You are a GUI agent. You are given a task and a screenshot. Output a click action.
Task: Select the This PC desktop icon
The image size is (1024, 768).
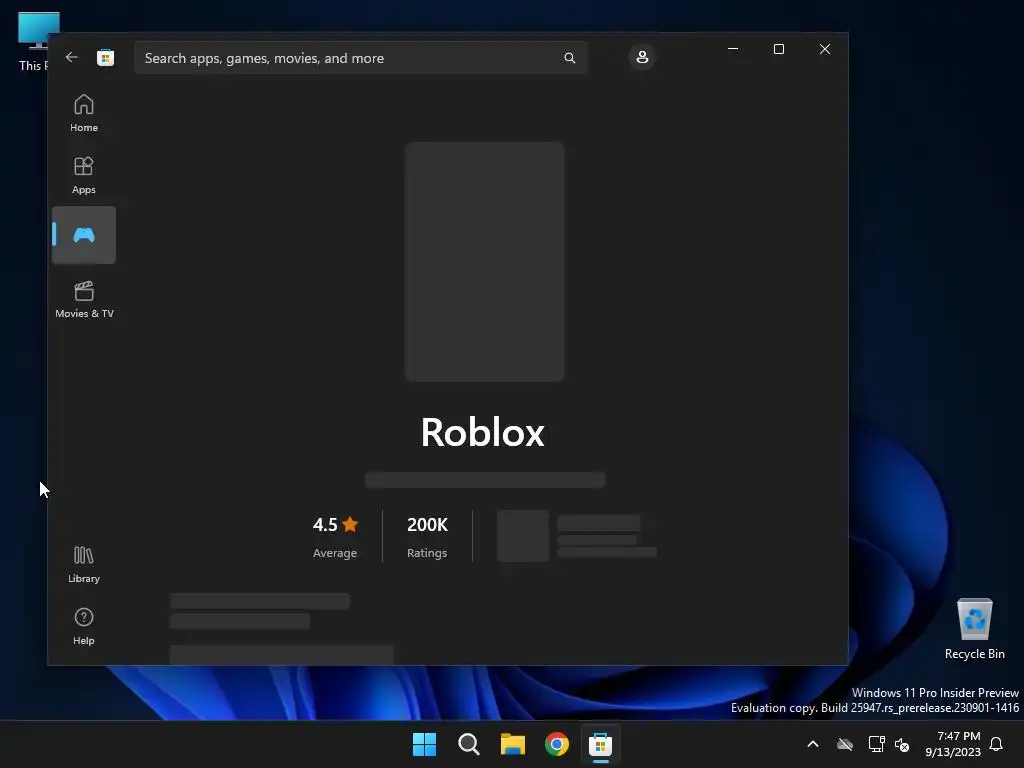33,41
